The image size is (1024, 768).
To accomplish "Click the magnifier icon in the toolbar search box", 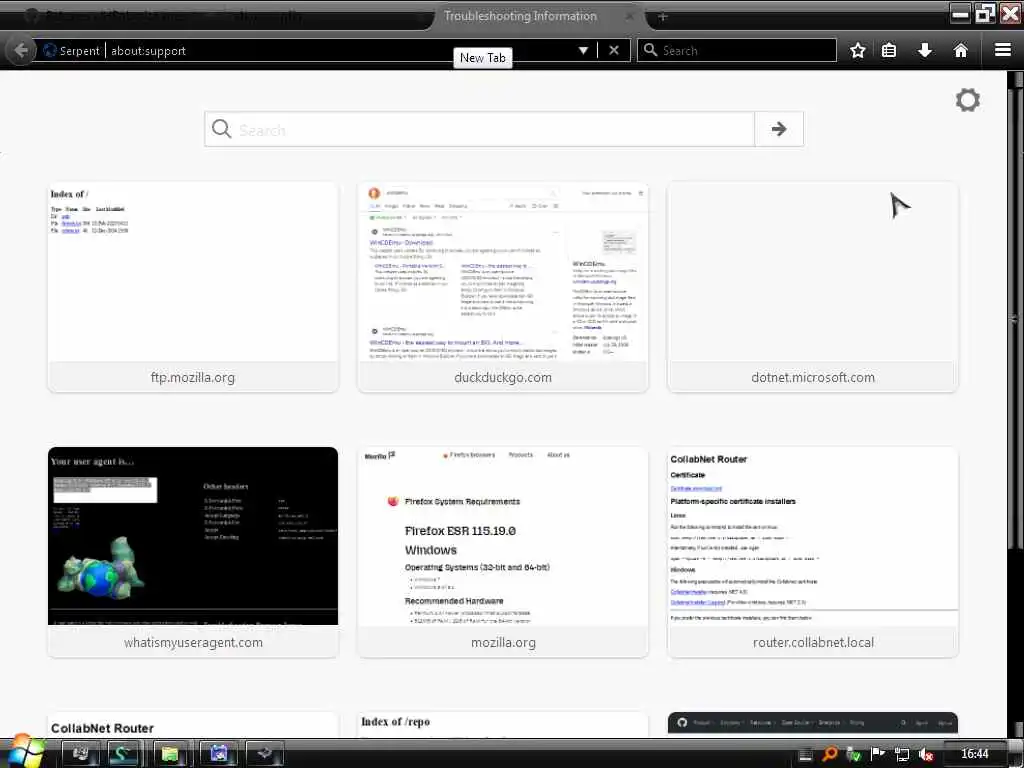I will 650,50.
